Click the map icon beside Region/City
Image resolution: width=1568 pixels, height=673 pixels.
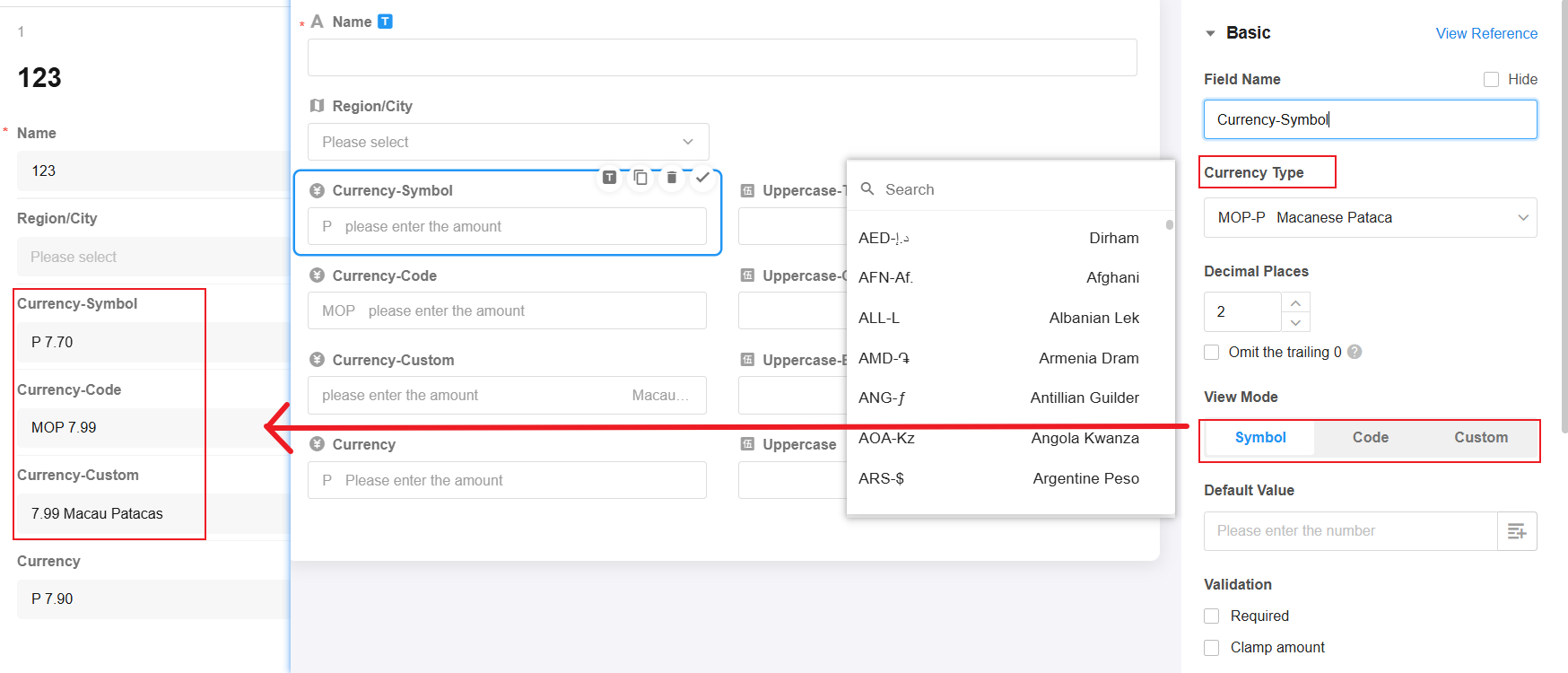click(317, 106)
